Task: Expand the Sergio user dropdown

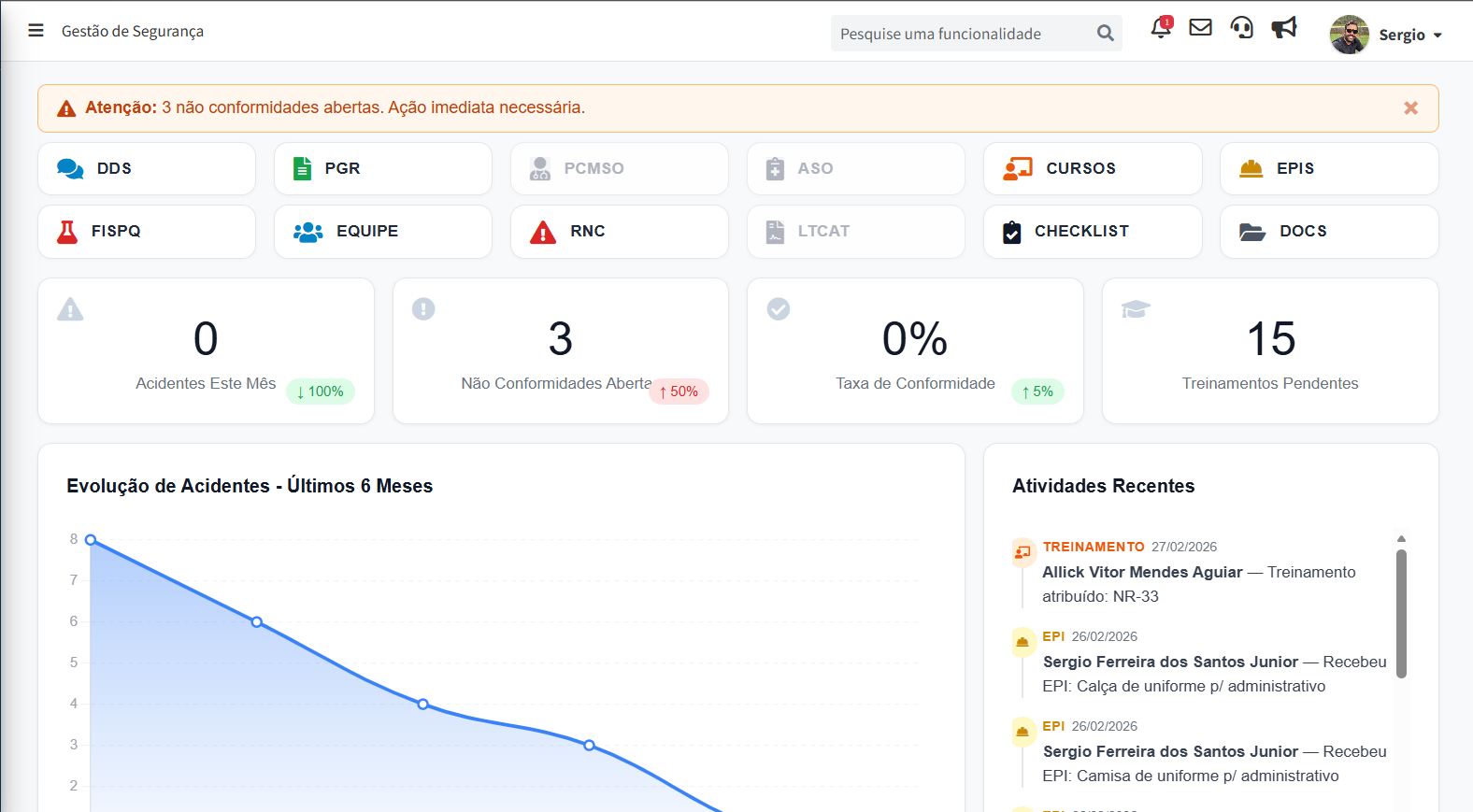Action: coord(1410,36)
